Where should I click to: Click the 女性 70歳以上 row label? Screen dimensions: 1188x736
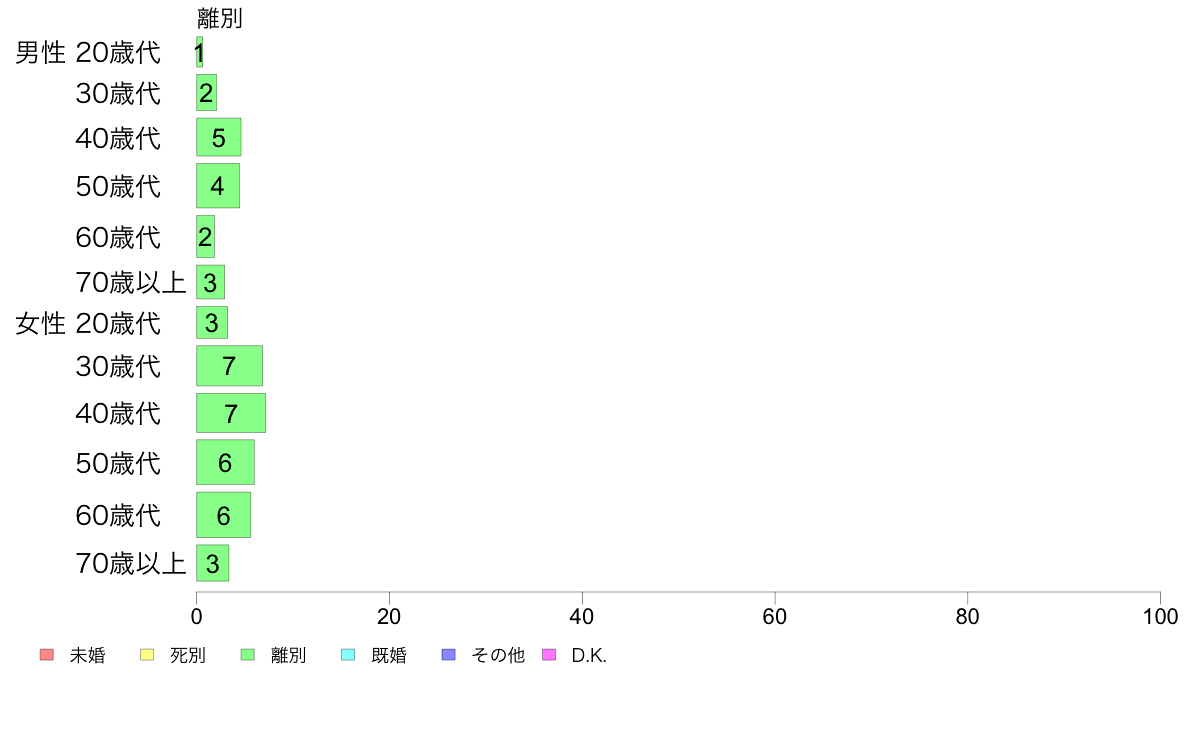pyautogui.click(x=131, y=564)
